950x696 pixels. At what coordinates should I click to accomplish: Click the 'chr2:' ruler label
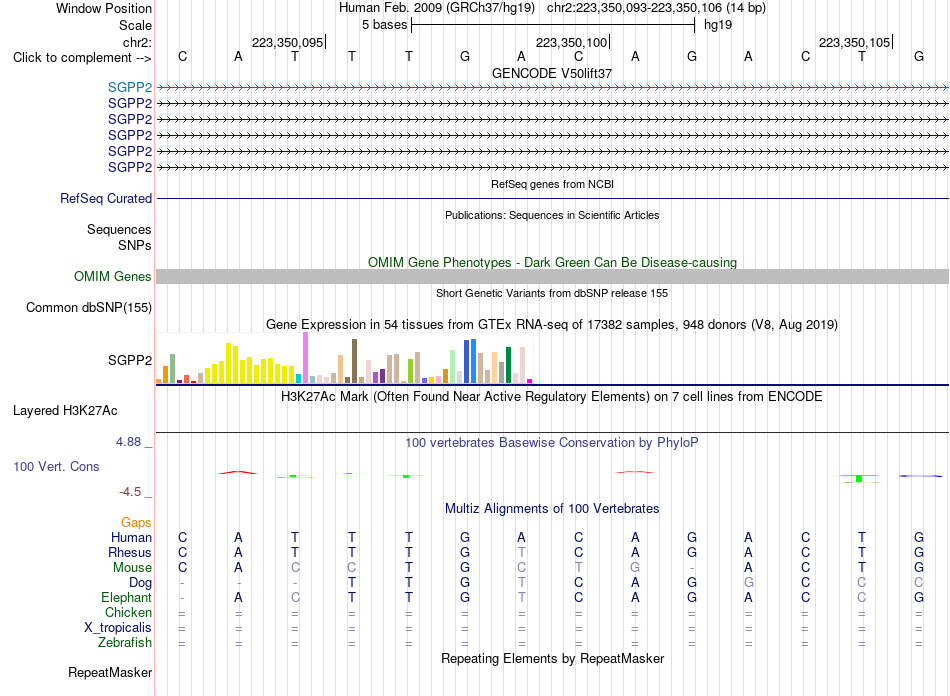pyautogui.click(x=137, y=42)
